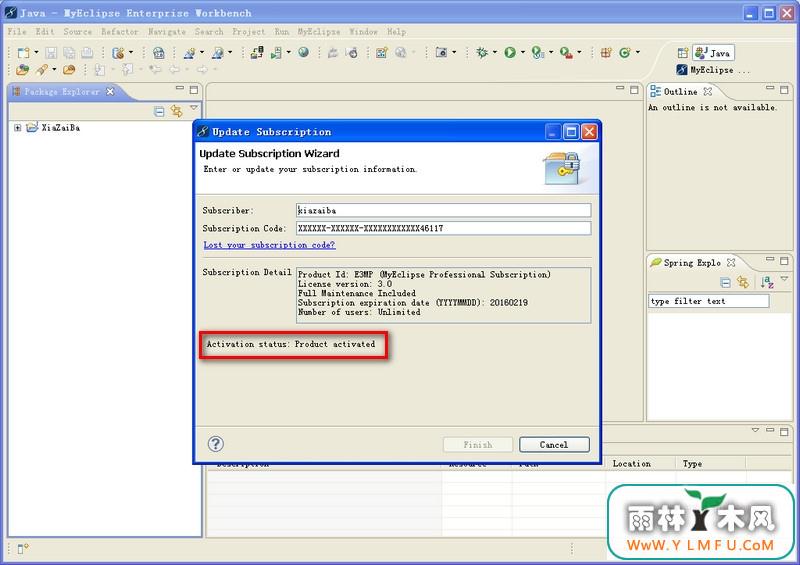
Task: Select the Outline tab
Action: [680, 92]
